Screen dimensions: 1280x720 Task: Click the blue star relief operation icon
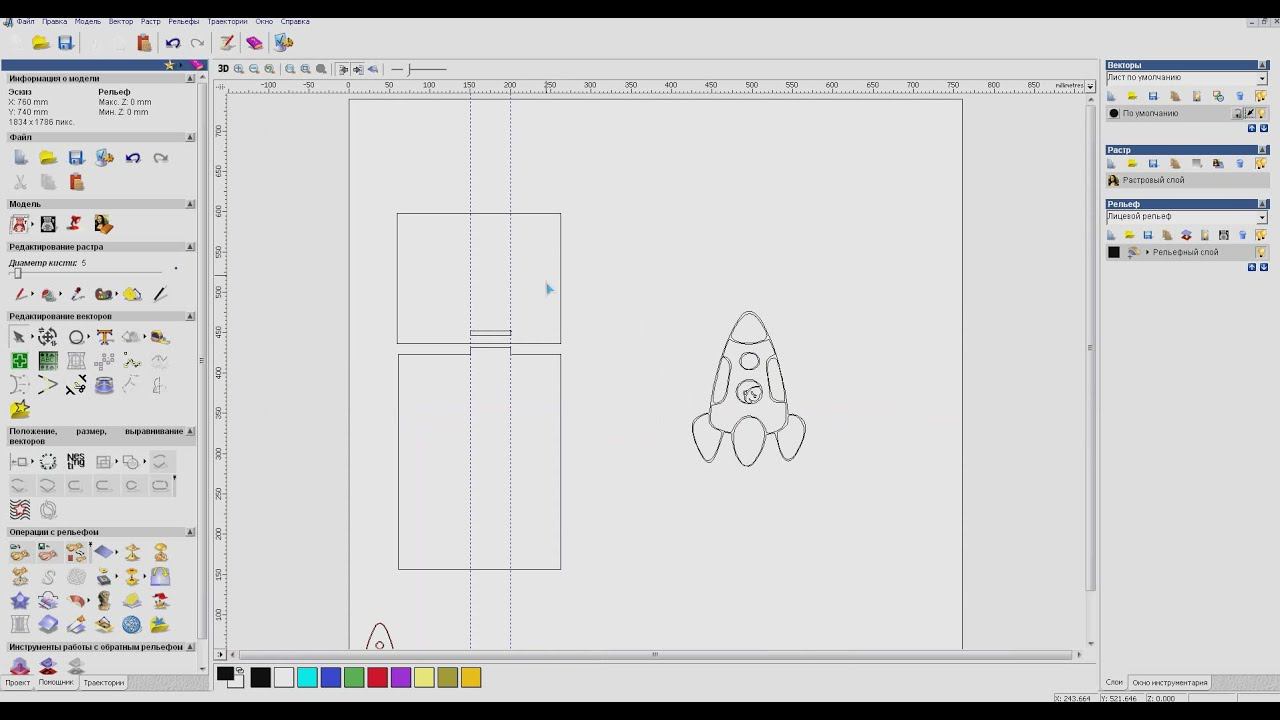click(20, 601)
